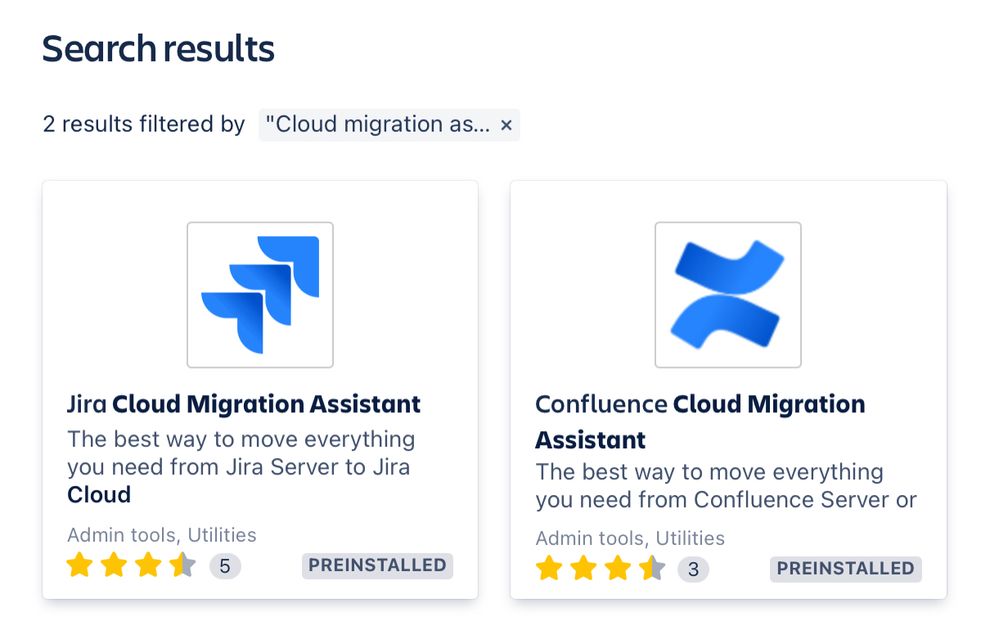
Task: Click the review count 3 badge
Action: (693, 569)
